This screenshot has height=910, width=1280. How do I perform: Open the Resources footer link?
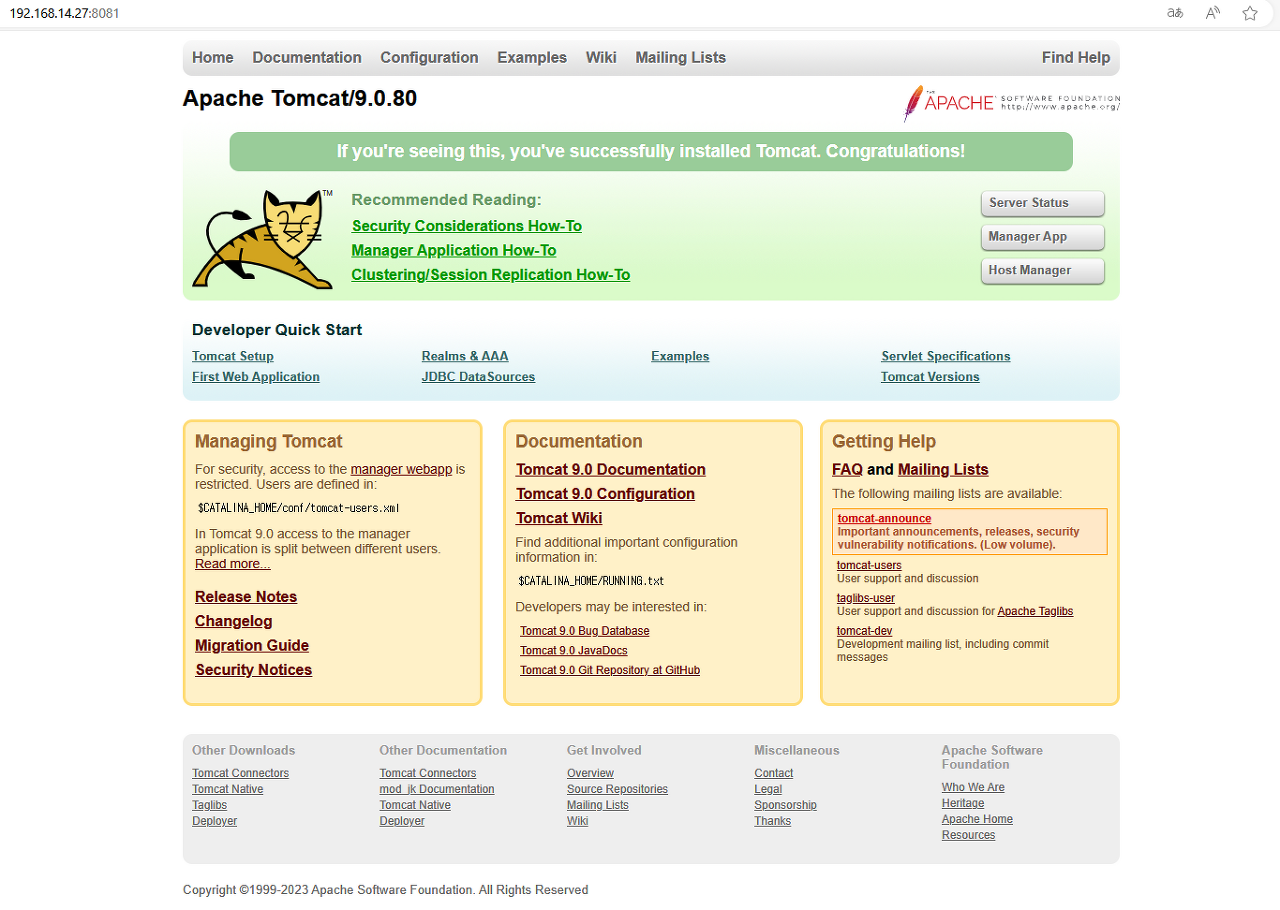pyautogui.click(x=968, y=835)
